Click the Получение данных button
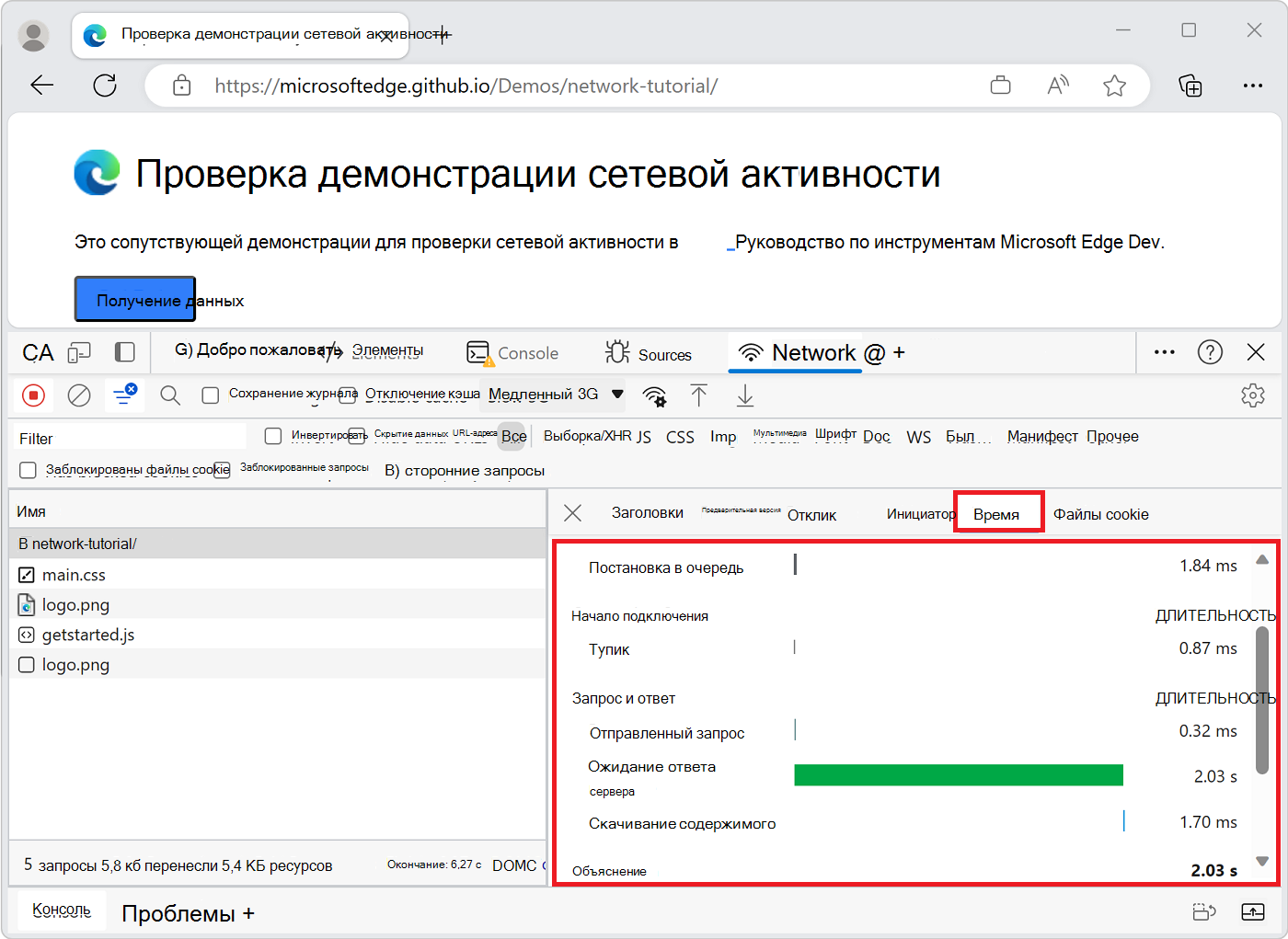The image size is (1288, 939). 134,299
